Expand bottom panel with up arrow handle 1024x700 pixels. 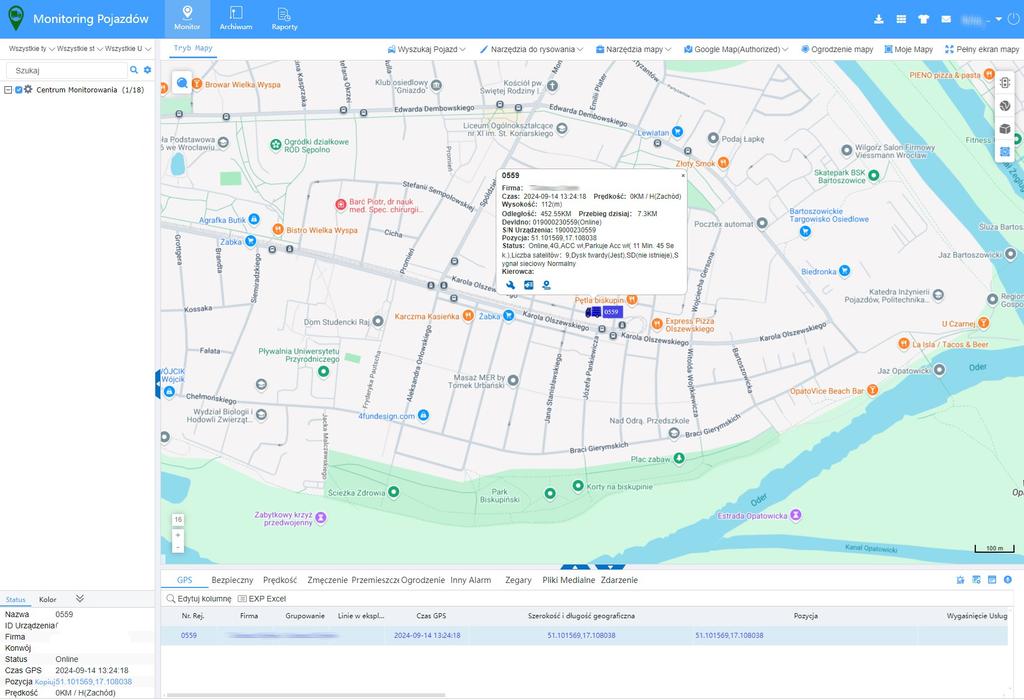576,567
